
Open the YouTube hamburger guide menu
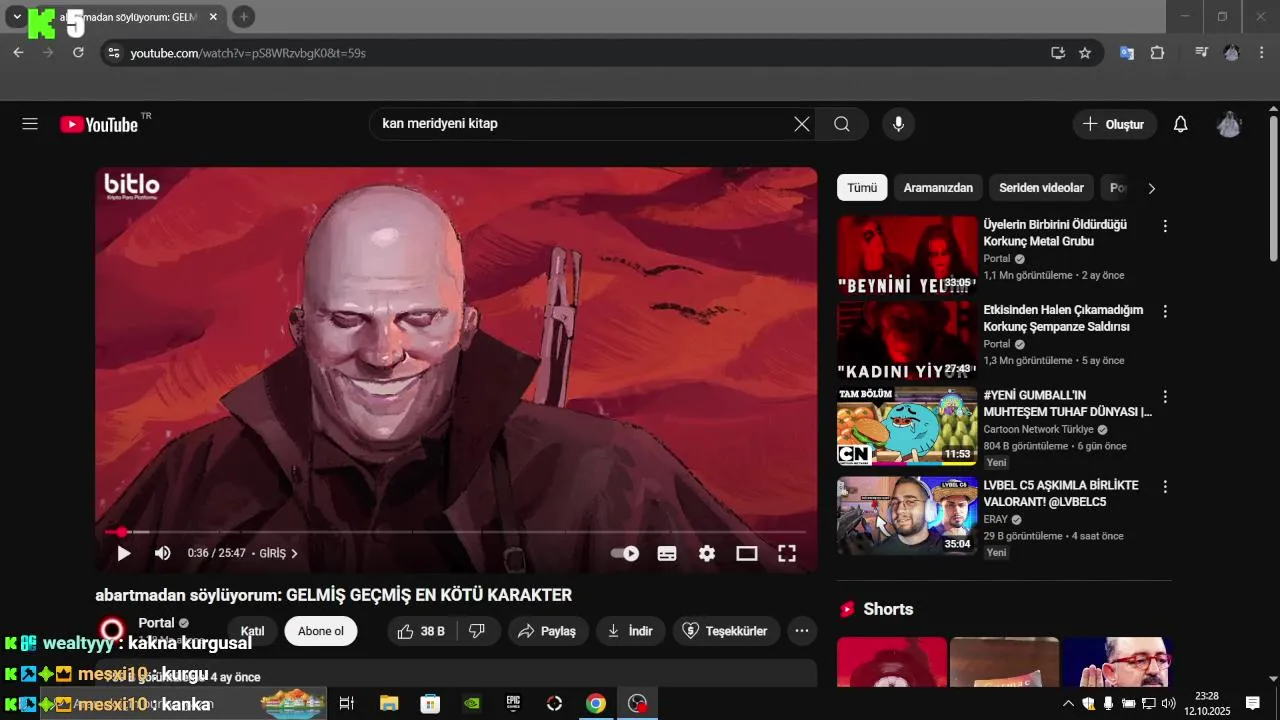[30, 124]
